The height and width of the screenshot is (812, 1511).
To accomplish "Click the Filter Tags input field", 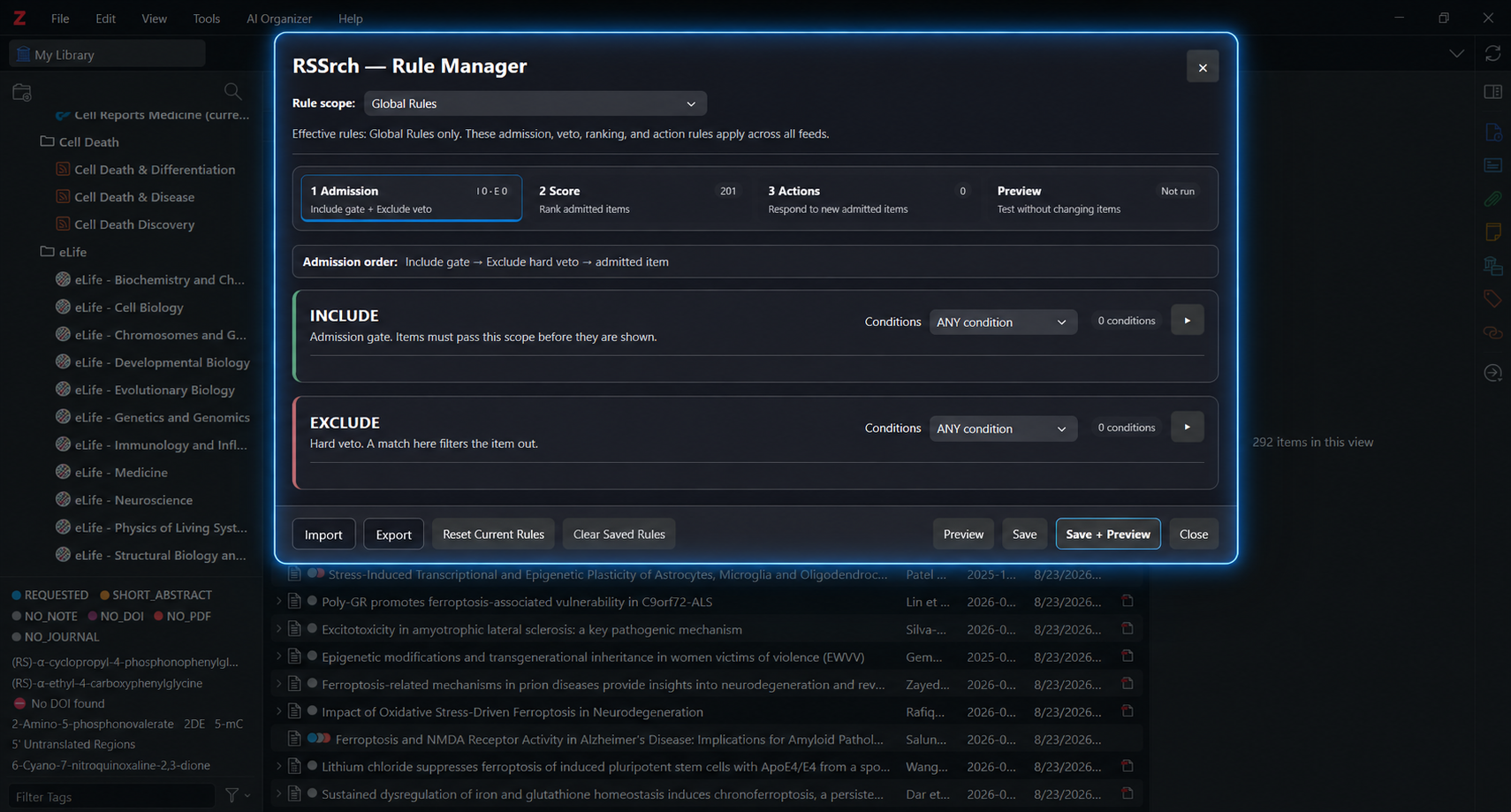I will click(112, 796).
